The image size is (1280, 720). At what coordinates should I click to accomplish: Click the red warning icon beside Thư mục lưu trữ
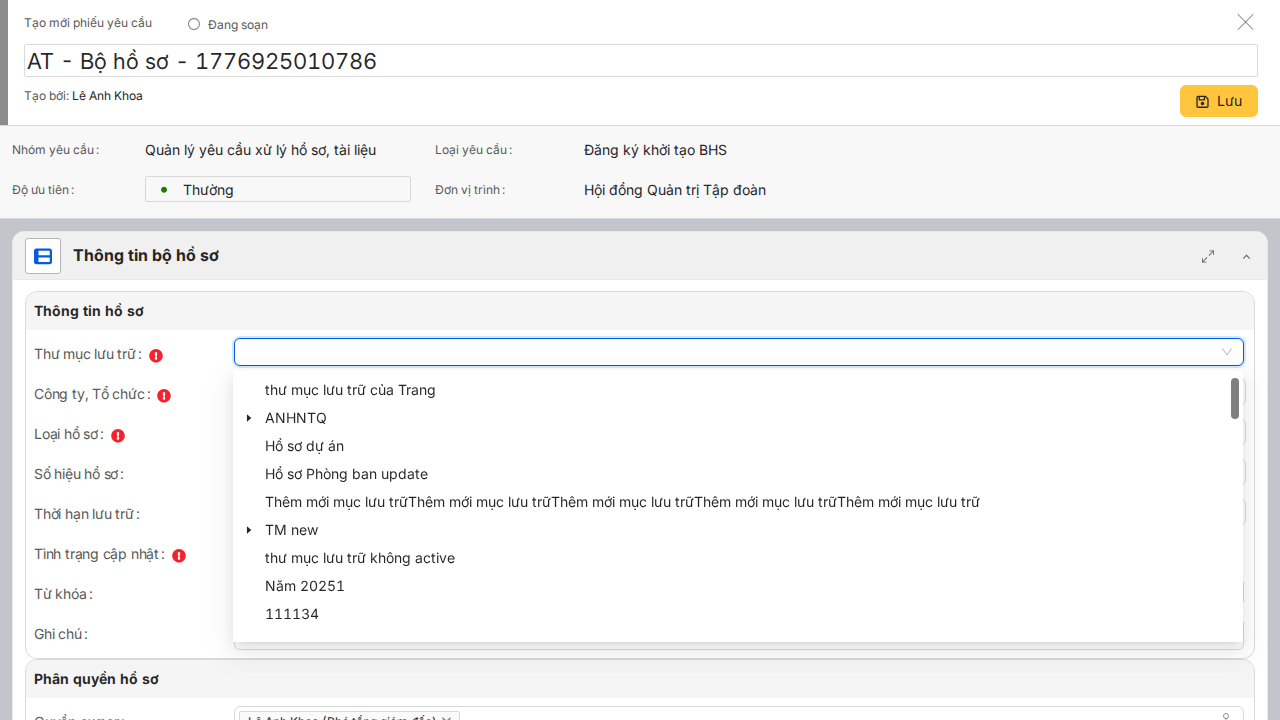tap(156, 355)
